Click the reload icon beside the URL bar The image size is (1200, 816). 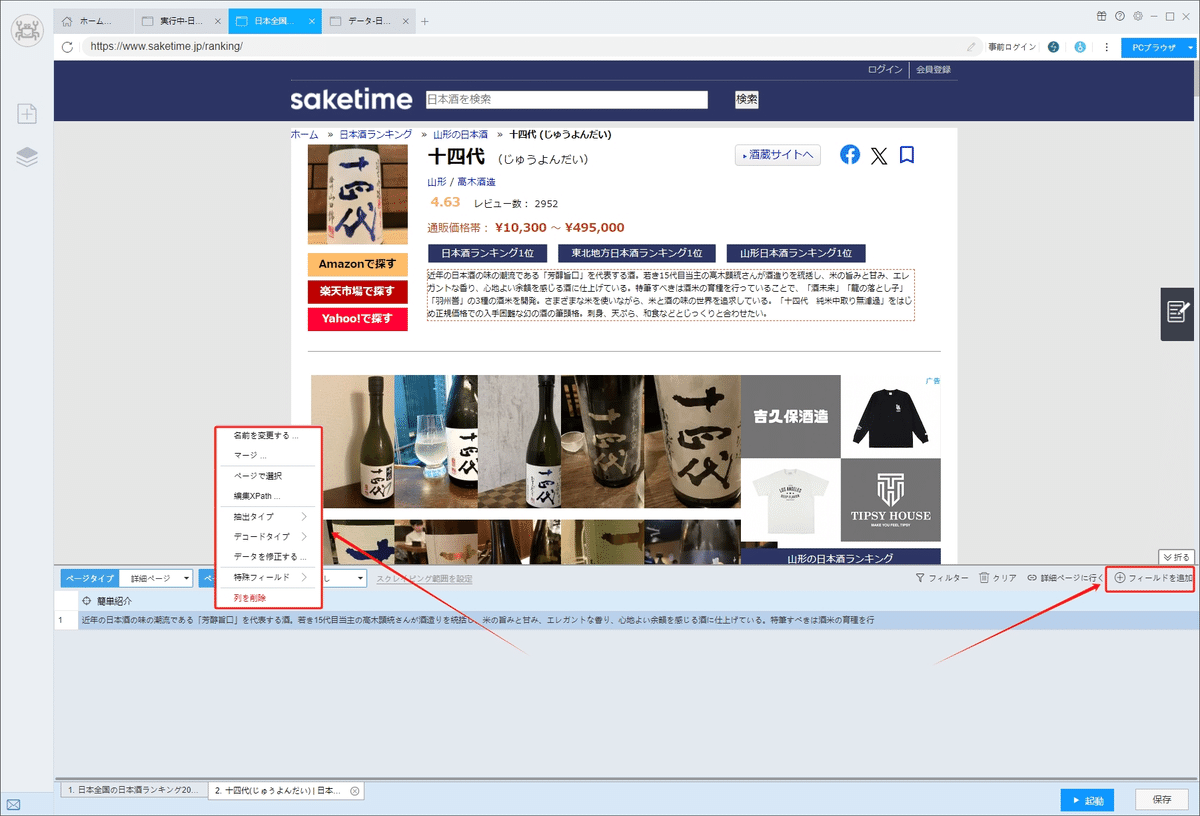[x=67, y=46]
